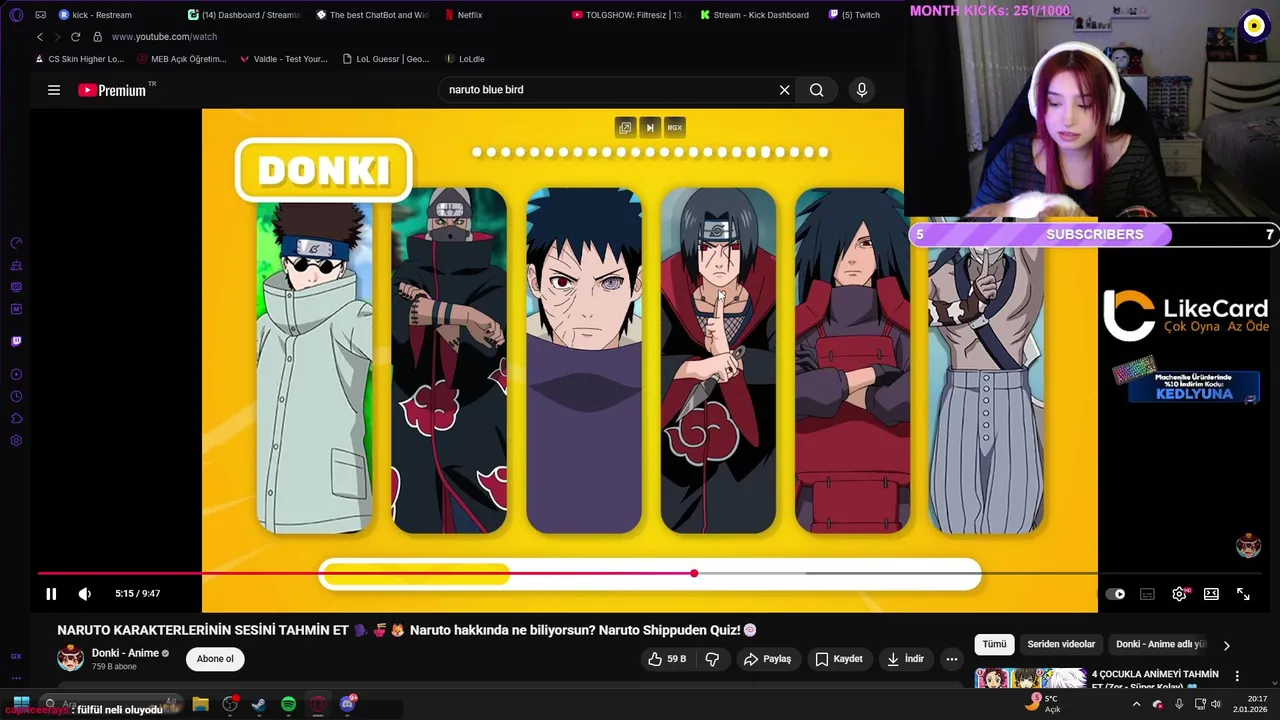This screenshot has height=720, width=1280.
Task: Open the Opera GX menu logo
Action: pyautogui.click(x=15, y=15)
